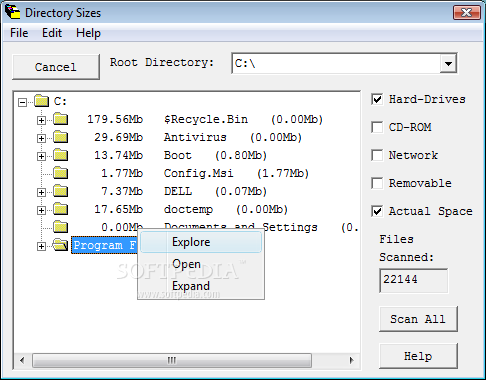Select the 29.69Mb Antivirus row text
This screenshot has height=380, width=486.
pyautogui.click(x=198, y=137)
